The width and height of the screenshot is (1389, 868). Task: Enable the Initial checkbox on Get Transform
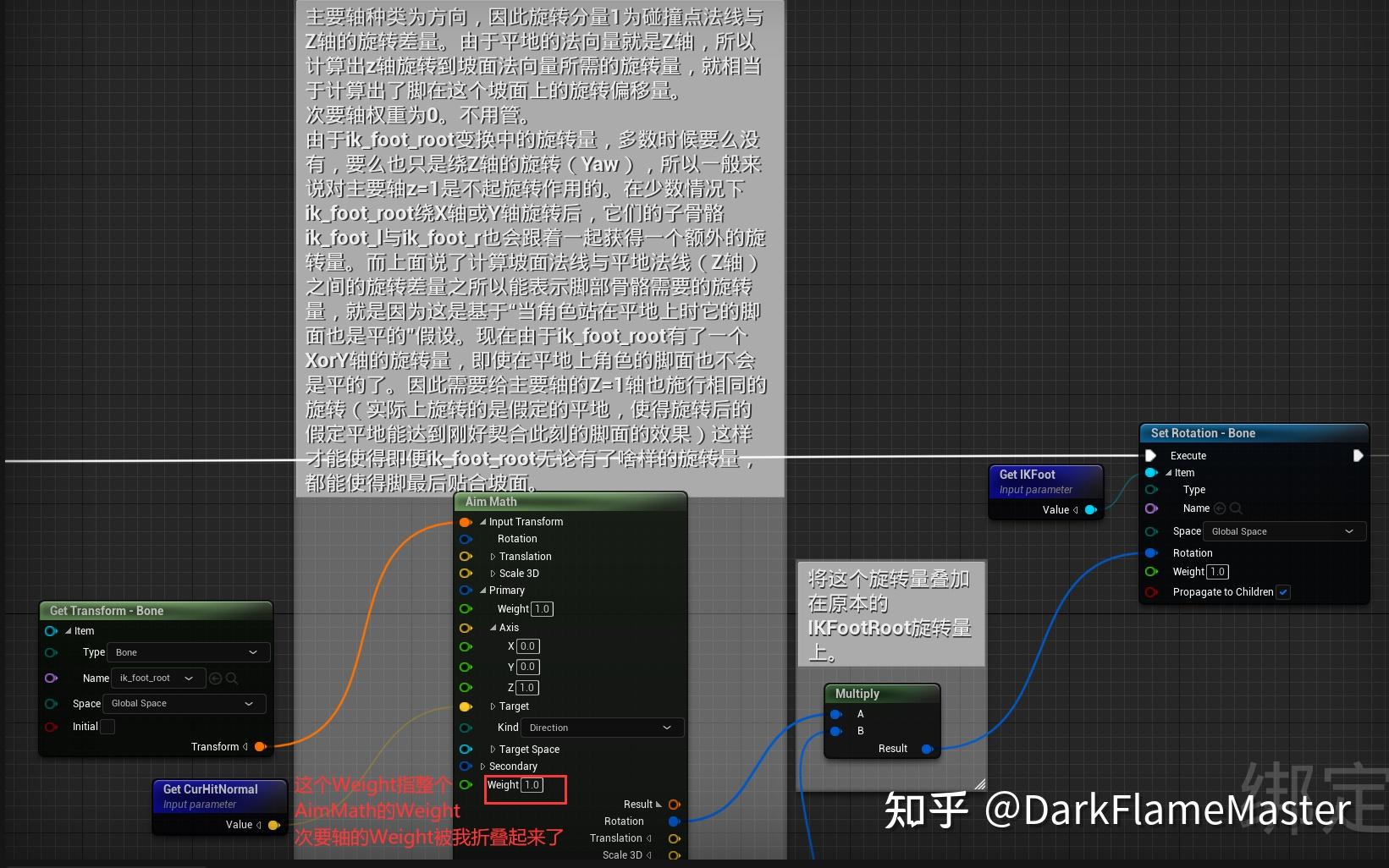[107, 726]
